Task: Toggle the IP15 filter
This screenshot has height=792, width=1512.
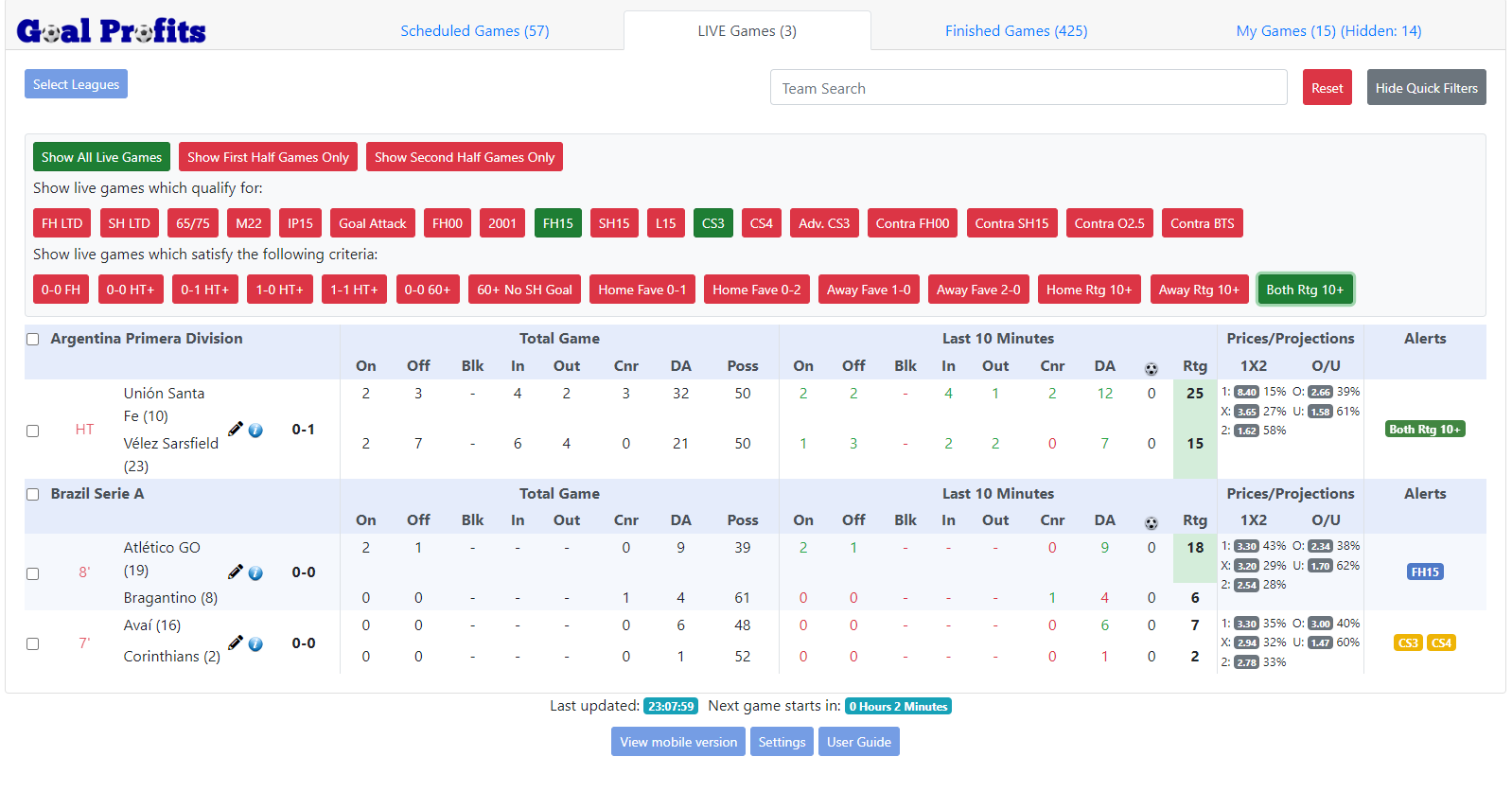Action: coord(301,223)
